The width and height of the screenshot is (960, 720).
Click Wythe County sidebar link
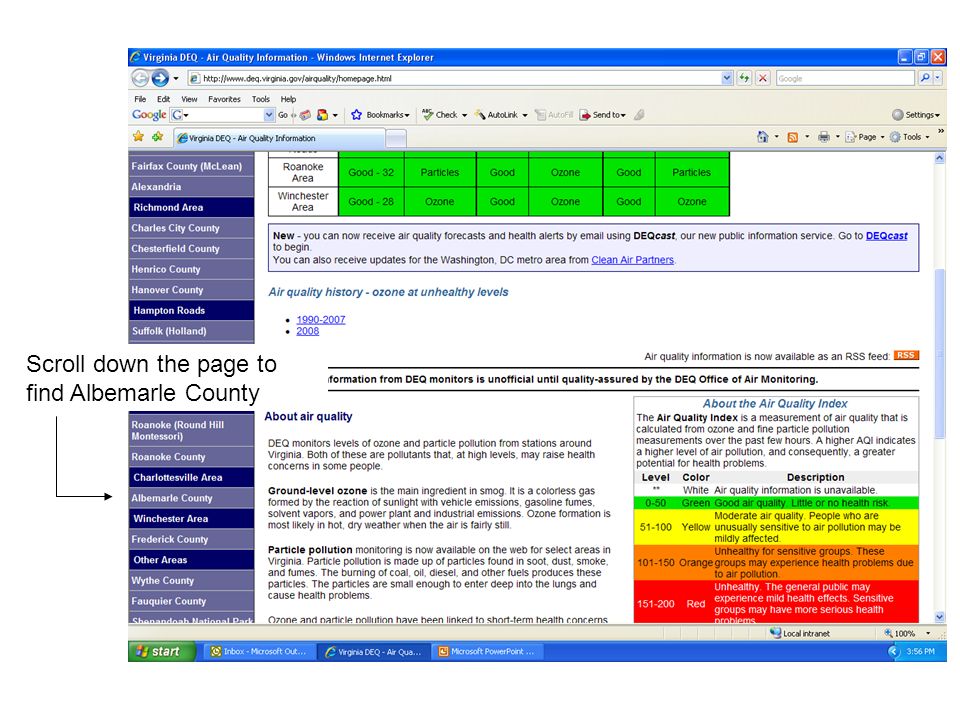[x=191, y=580]
